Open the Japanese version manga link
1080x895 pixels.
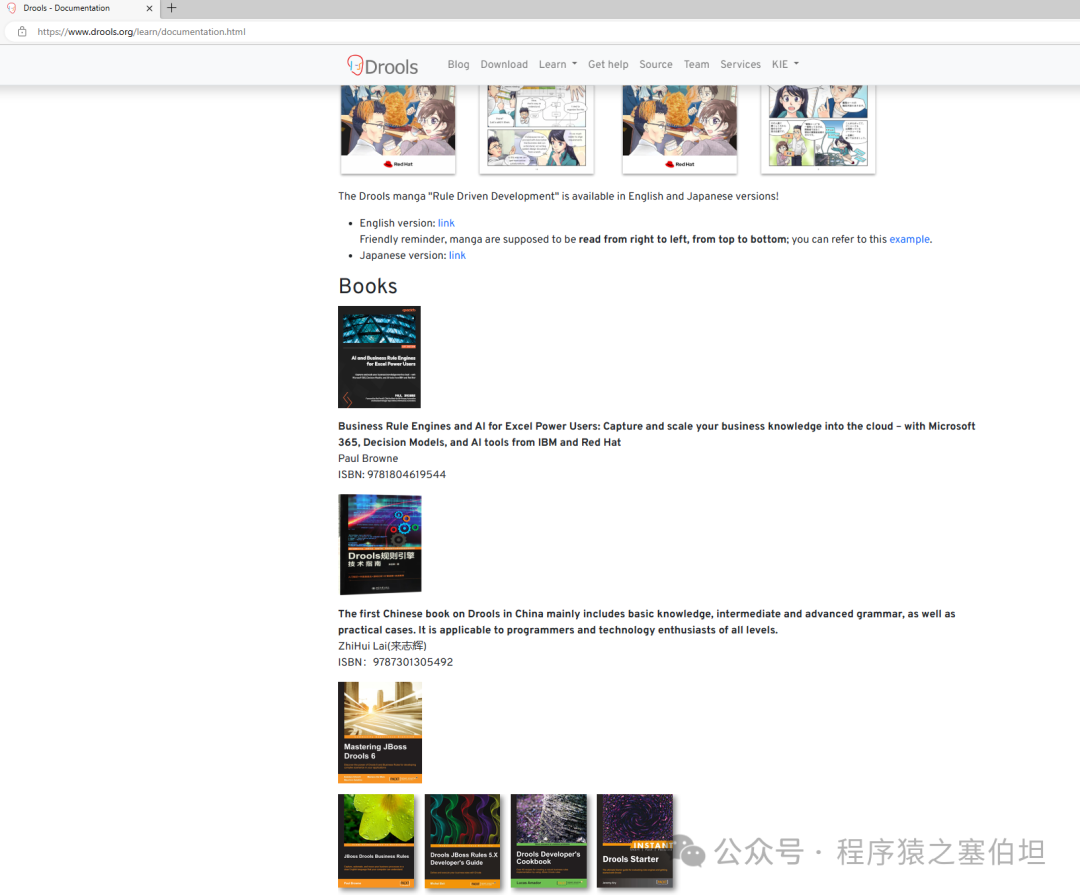coord(457,256)
